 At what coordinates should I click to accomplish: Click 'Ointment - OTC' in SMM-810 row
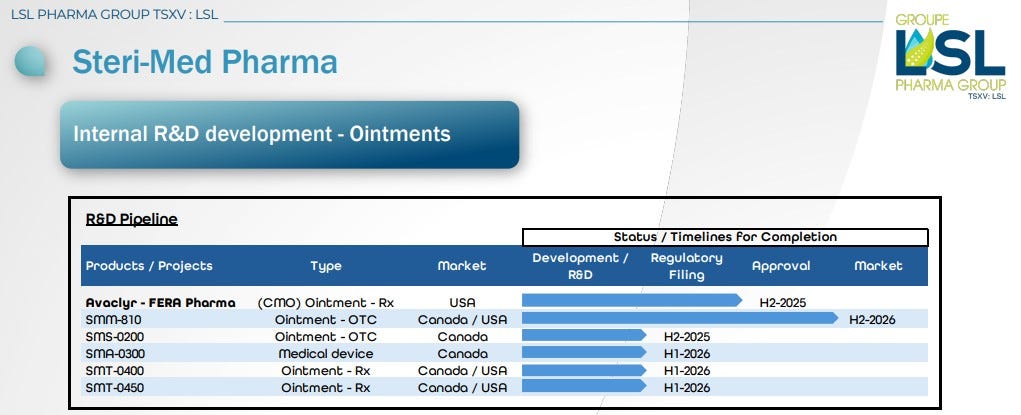tap(326, 320)
